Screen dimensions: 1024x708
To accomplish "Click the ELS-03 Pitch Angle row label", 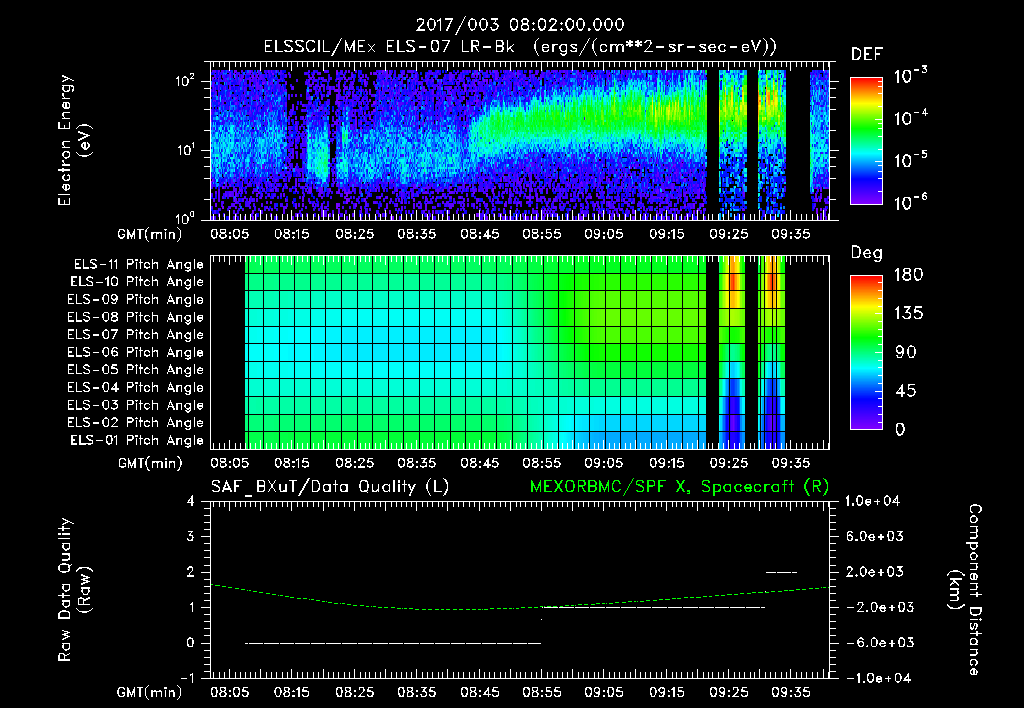I will coord(136,406).
